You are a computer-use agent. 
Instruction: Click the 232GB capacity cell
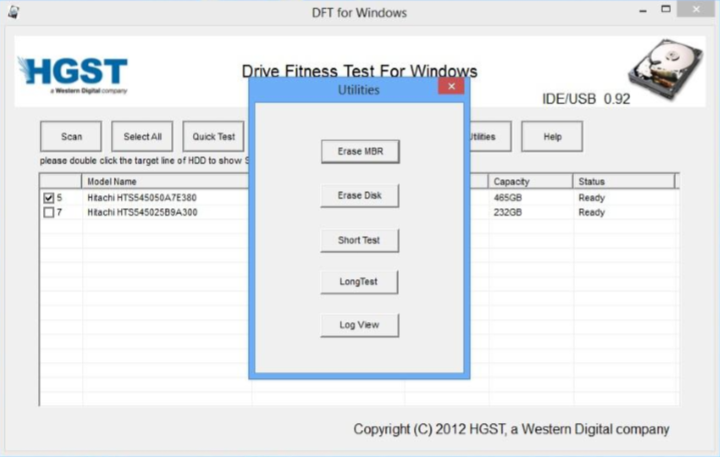[x=508, y=213]
